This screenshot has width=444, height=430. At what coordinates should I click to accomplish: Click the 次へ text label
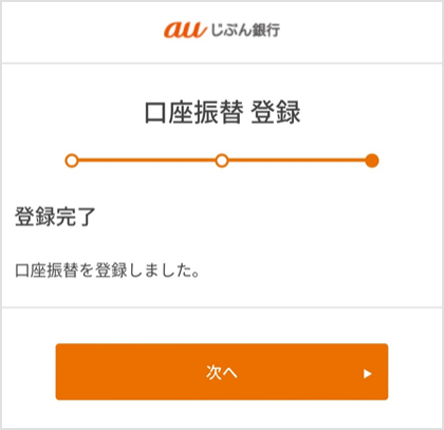click(222, 372)
